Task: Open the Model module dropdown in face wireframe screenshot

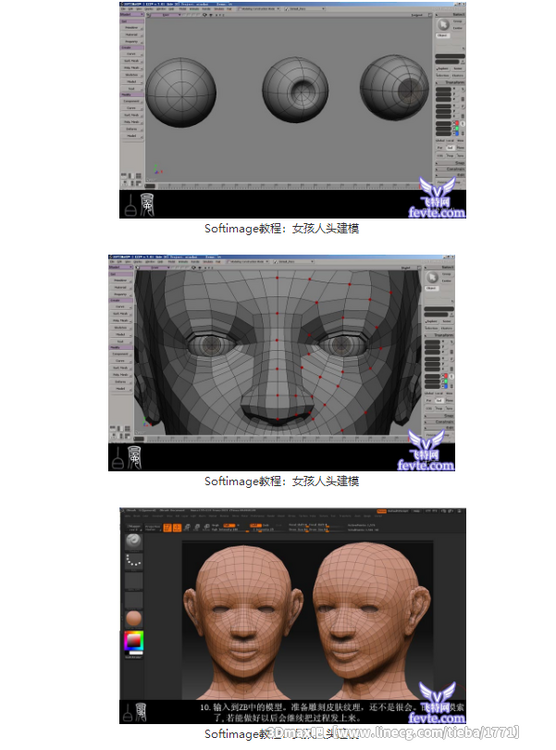Action: coord(121,267)
